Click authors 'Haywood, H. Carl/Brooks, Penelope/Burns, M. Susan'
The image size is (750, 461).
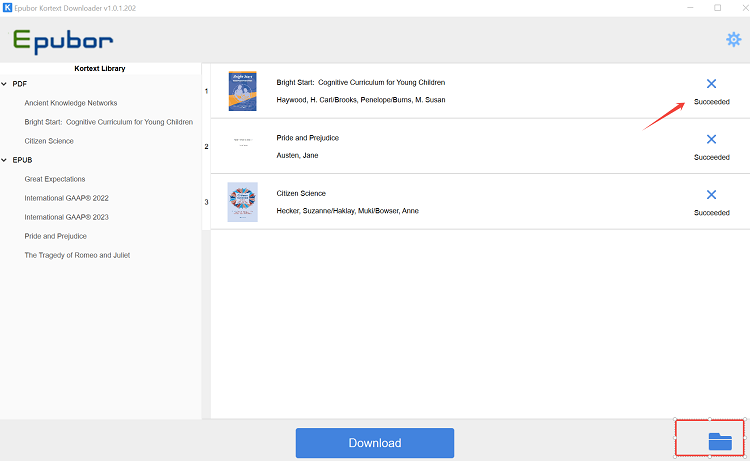click(x=361, y=99)
